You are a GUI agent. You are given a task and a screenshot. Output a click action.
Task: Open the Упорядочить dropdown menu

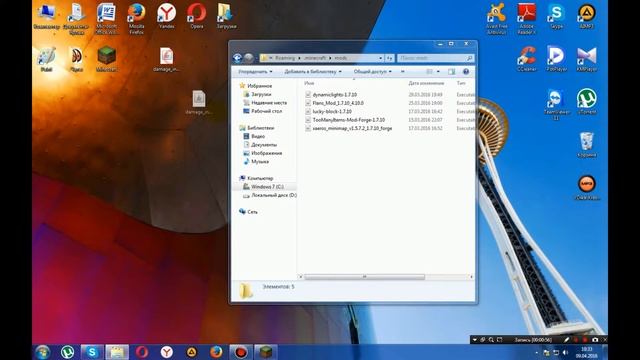[x=255, y=71]
